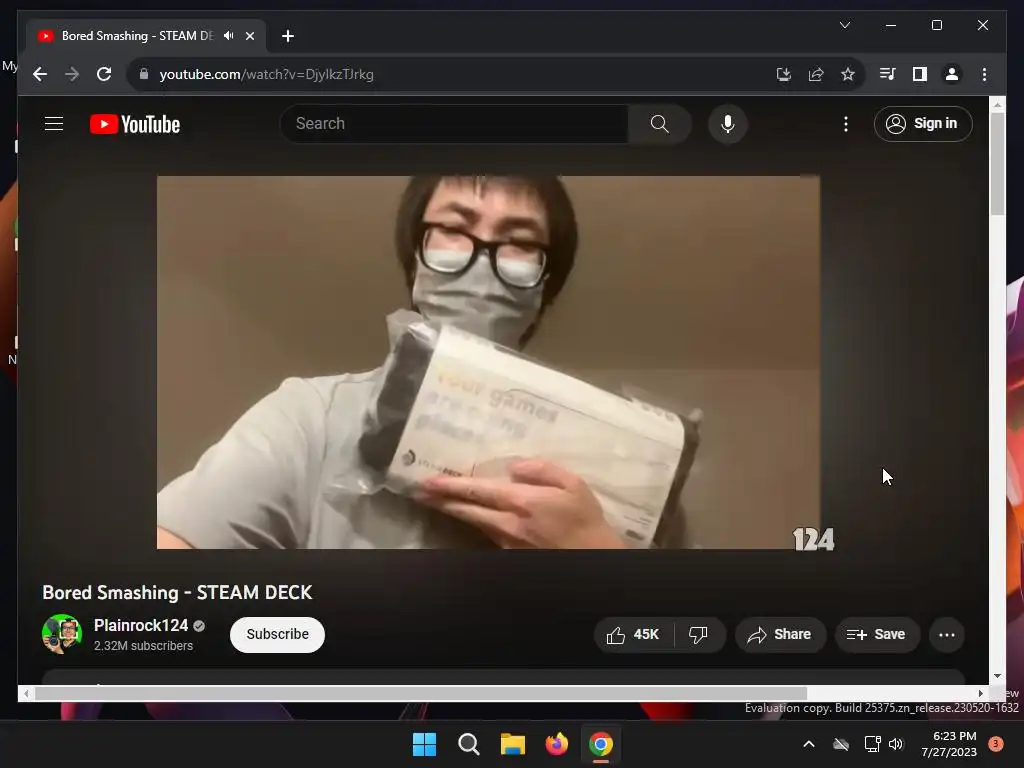The width and height of the screenshot is (1024, 768).
Task: Open the volume control in the tray
Action: pos(896,744)
